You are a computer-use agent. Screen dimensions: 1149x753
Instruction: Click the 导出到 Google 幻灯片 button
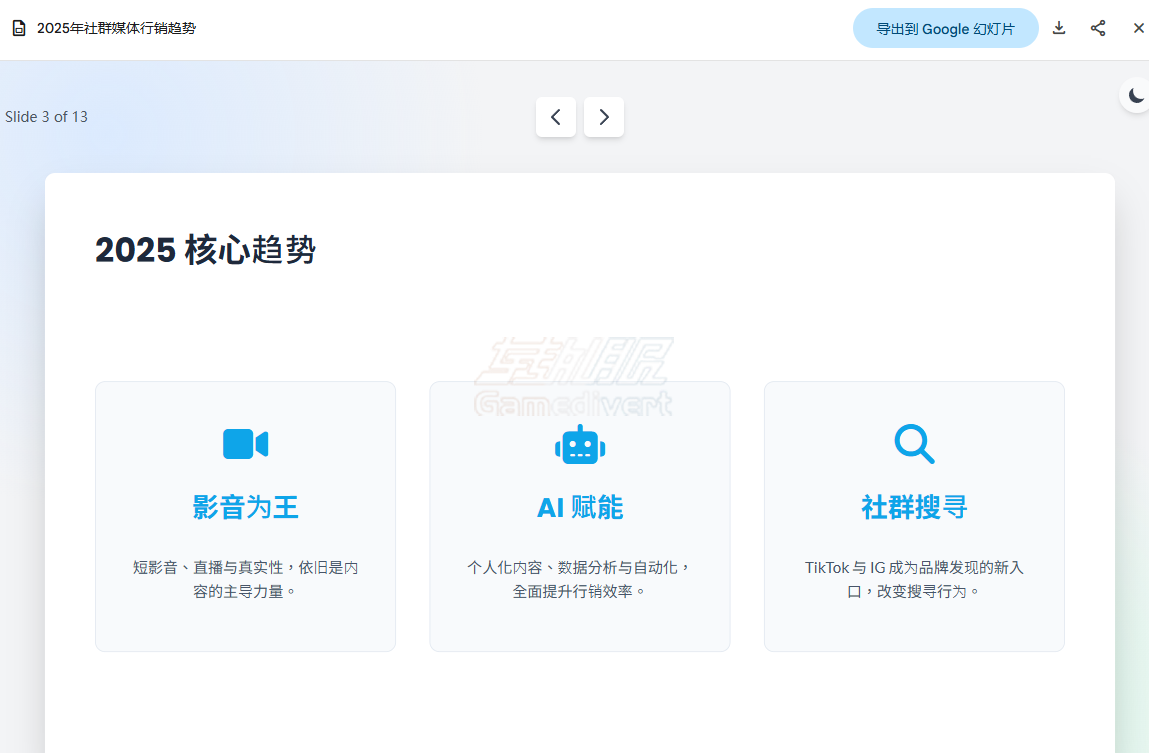(945, 28)
